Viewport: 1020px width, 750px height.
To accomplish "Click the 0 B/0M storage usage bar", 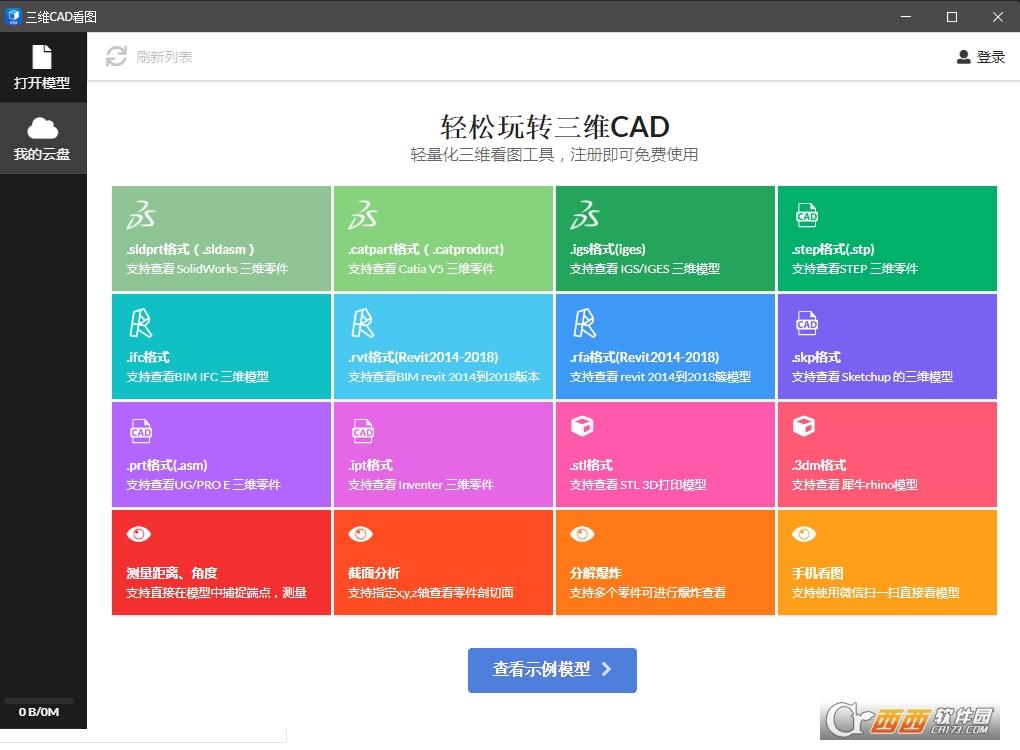I will click(x=39, y=701).
